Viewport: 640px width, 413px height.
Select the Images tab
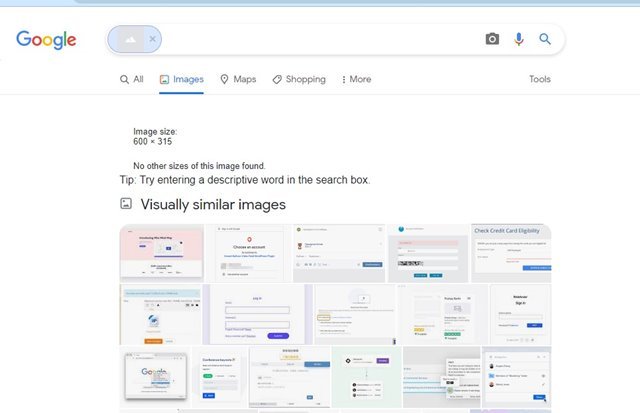click(182, 79)
